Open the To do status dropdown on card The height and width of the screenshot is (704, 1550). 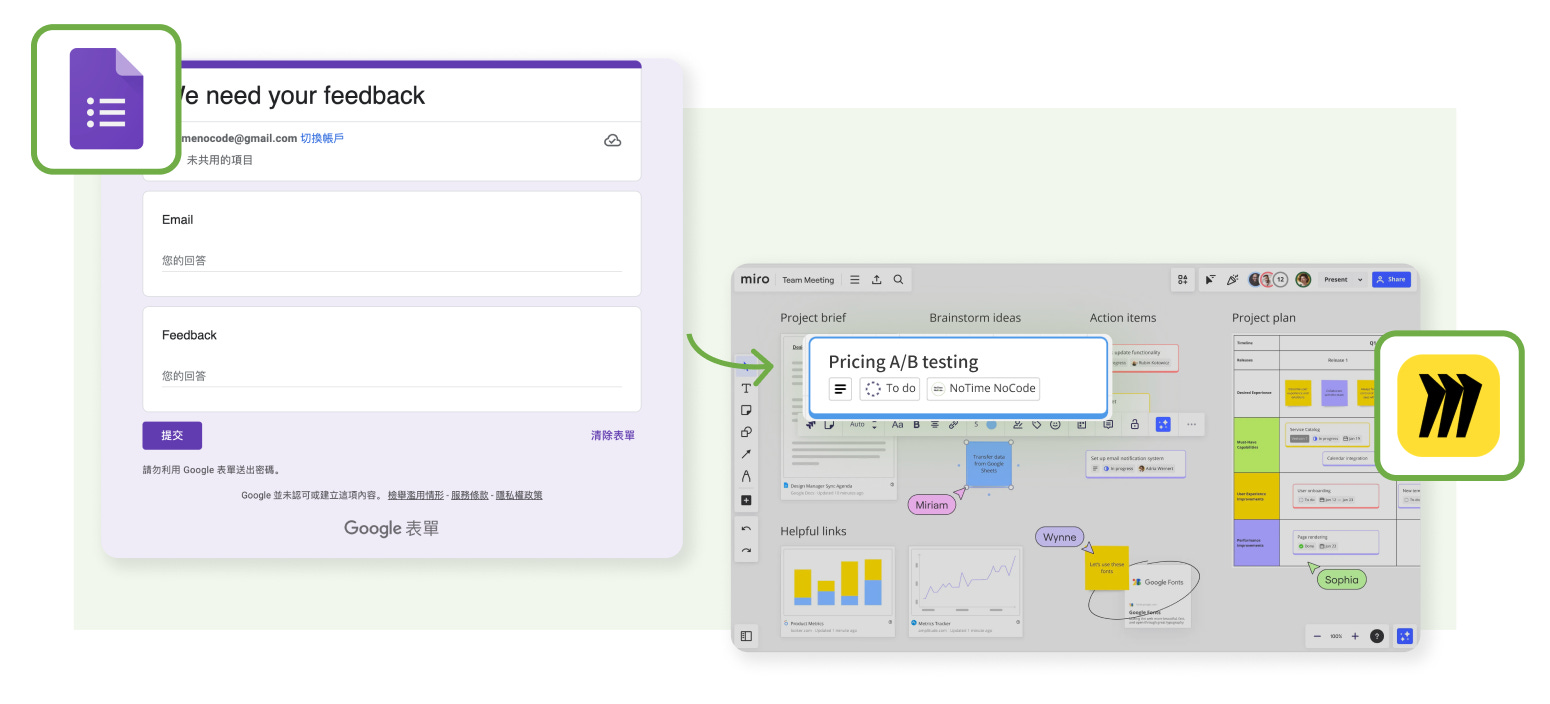890,388
